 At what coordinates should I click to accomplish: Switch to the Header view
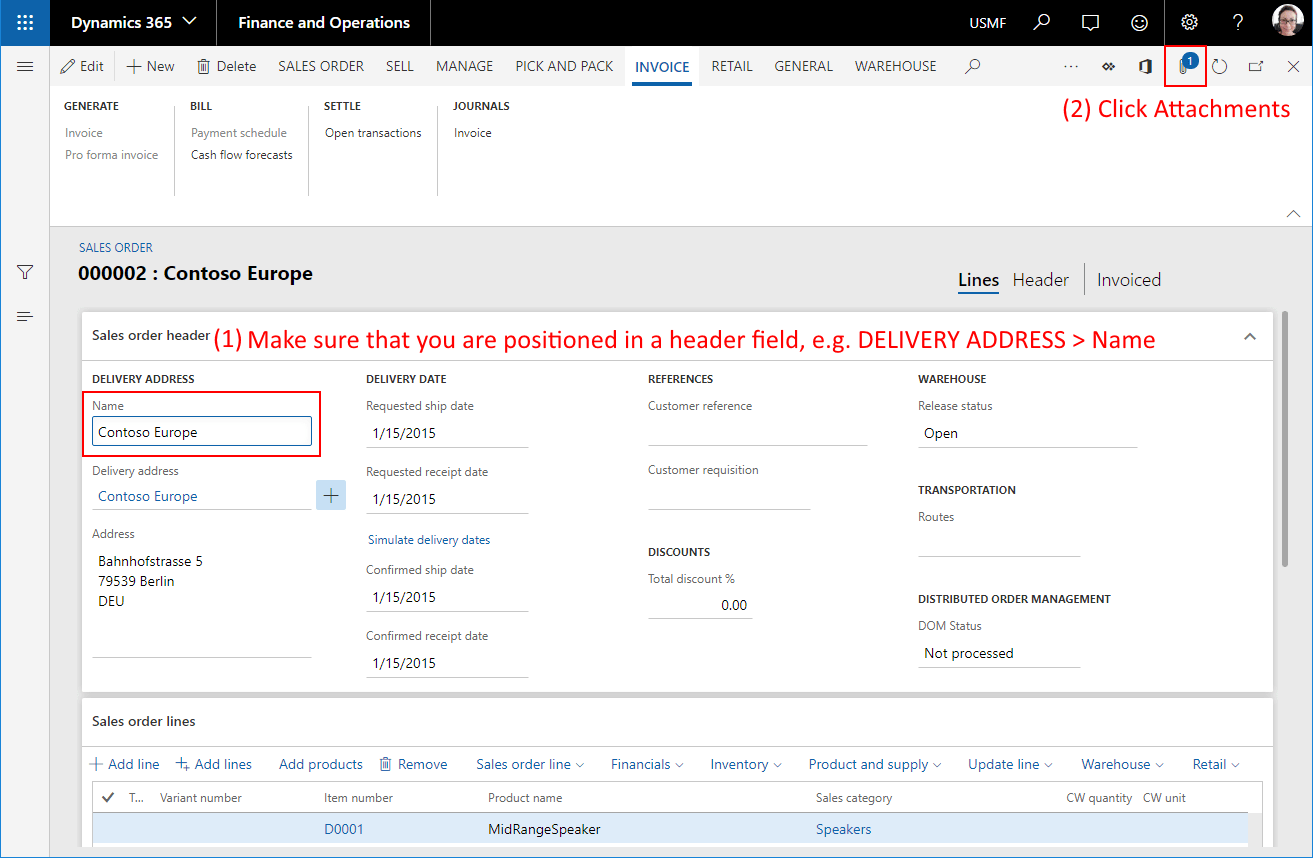1041,280
